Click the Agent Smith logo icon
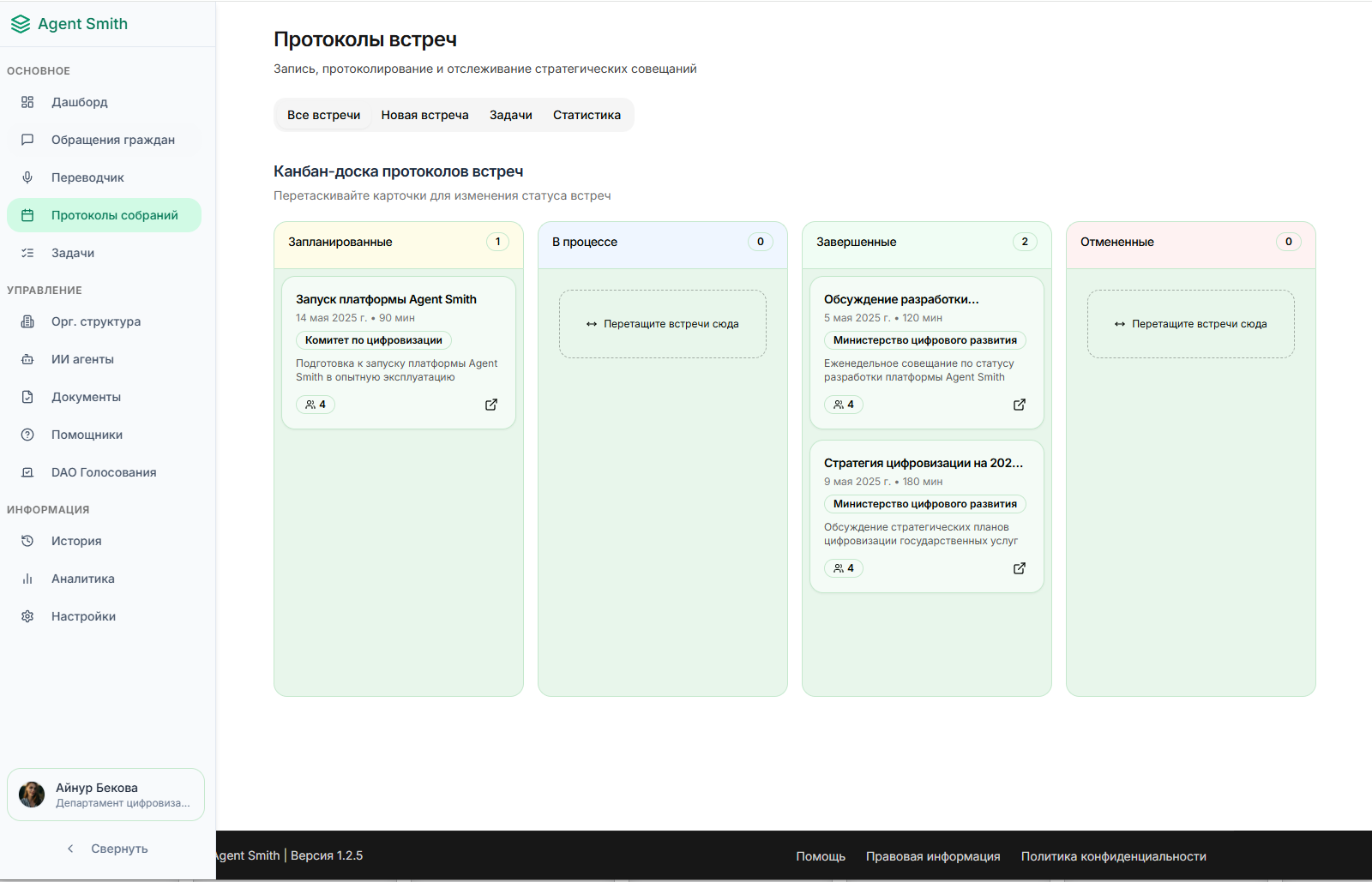The image size is (1372, 882). 21,24
